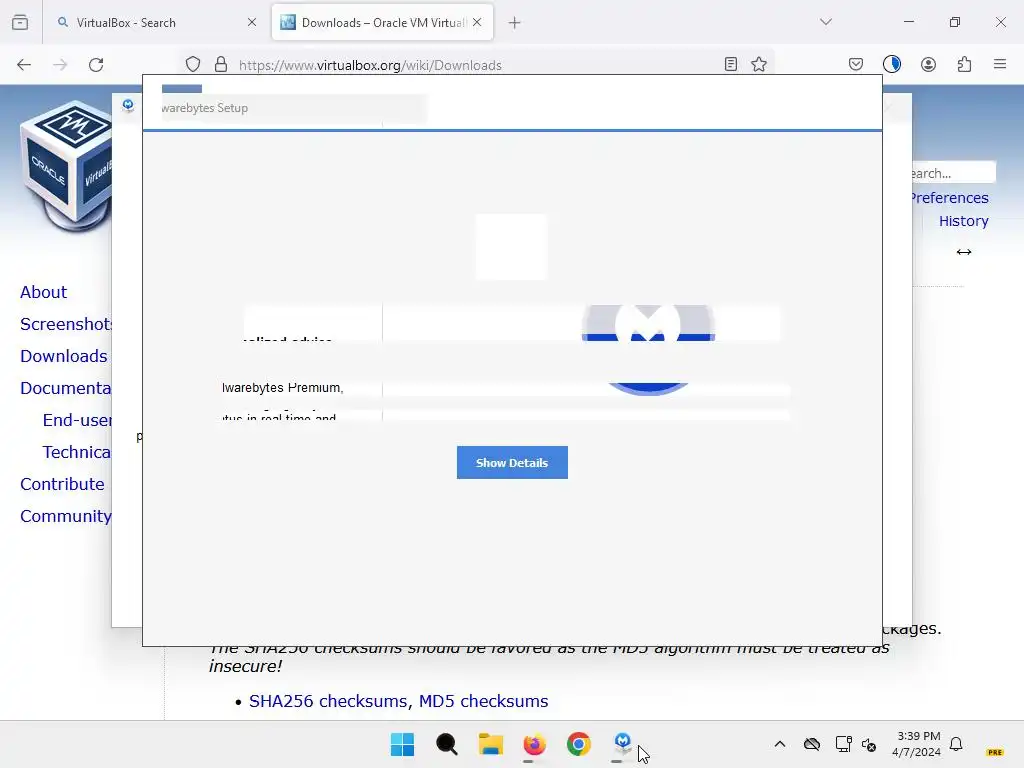Image resolution: width=1024 pixels, height=768 pixels.
Task: Open the notifications bell icon
Action: pos(956,744)
